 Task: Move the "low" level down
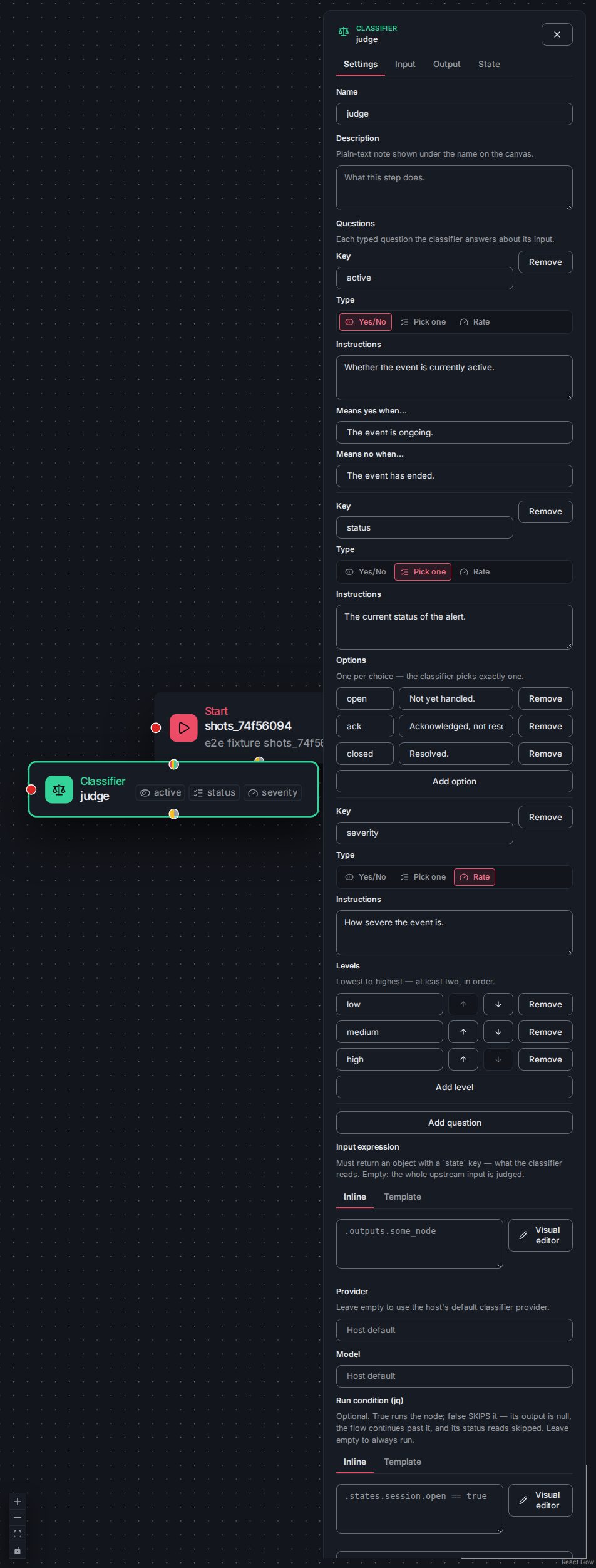pos(498,1004)
